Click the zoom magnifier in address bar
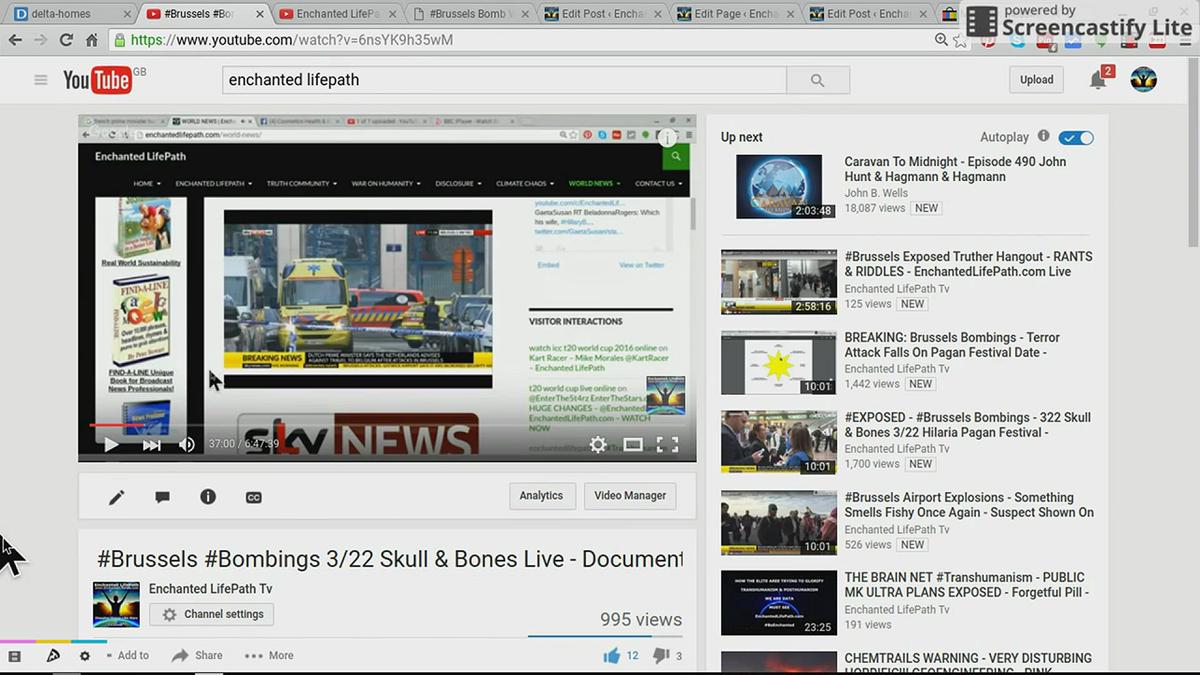 (941, 40)
